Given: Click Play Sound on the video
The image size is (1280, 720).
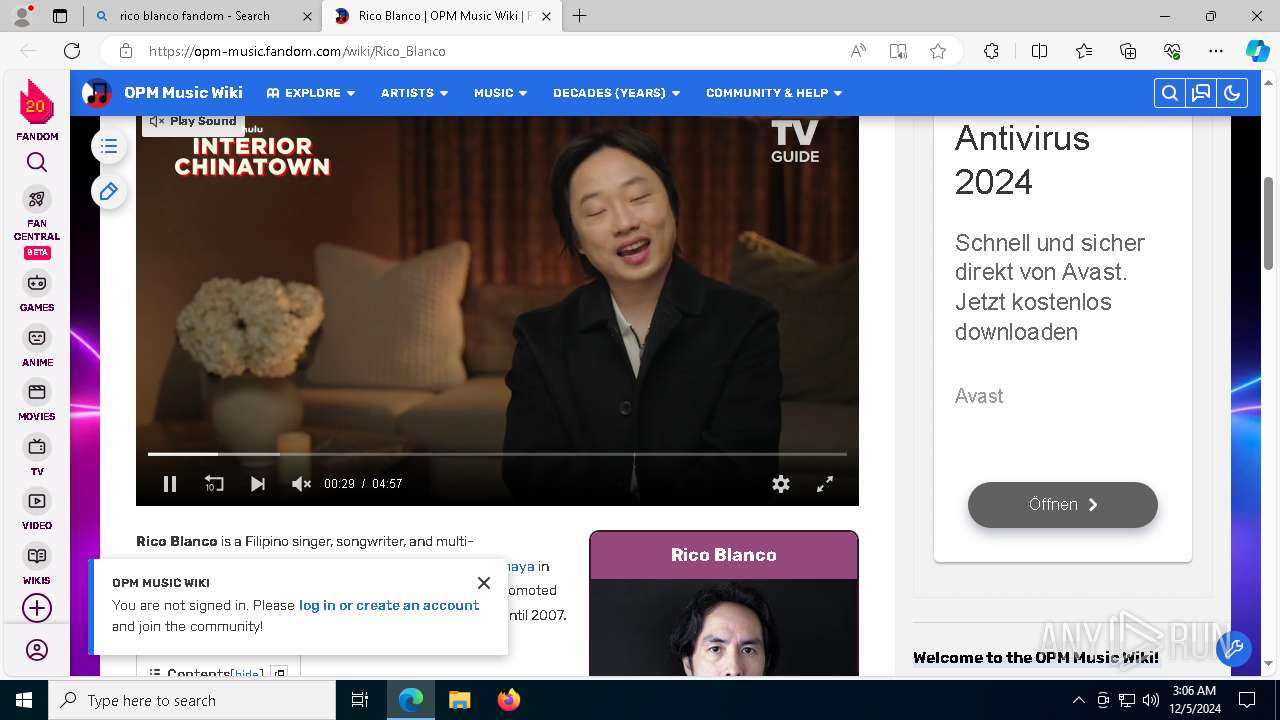Looking at the screenshot, I should [193, 121].
